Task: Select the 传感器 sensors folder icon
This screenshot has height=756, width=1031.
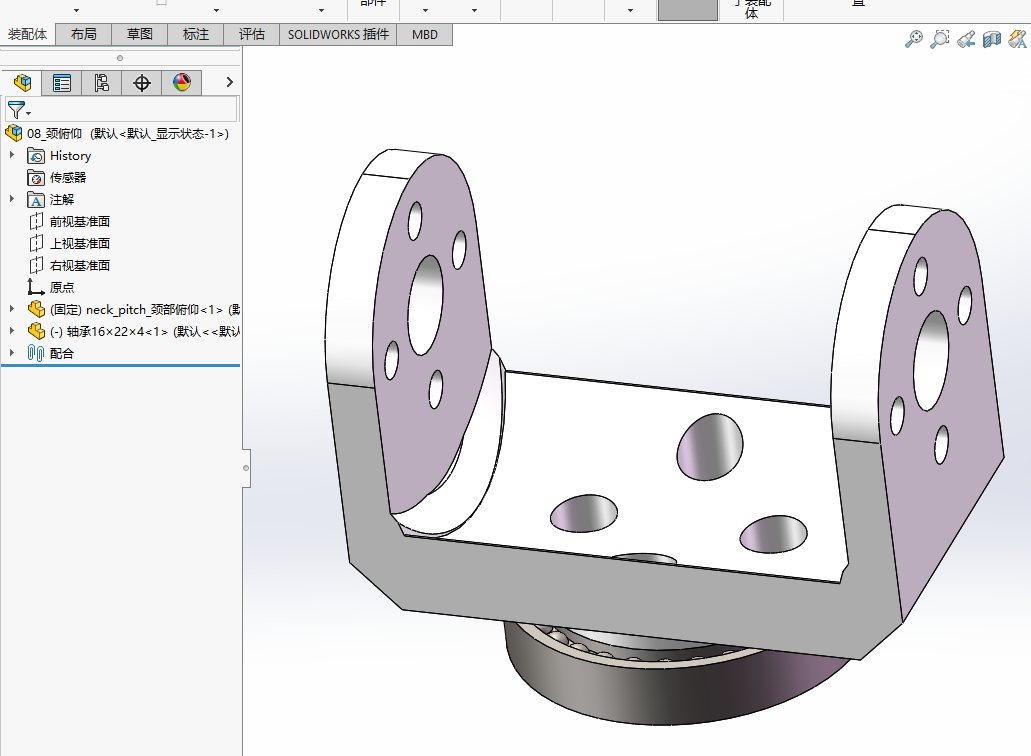Action: click(36, 177)
